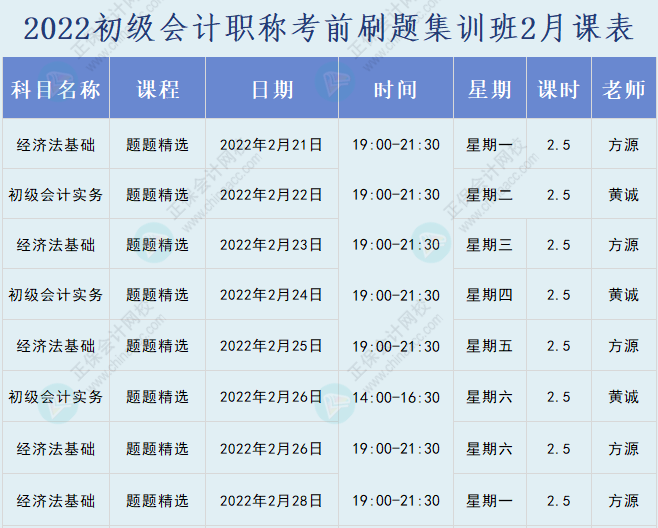The image size is (658, 528).
Task: Select the 课程 column header
Action: click(158, 90)
